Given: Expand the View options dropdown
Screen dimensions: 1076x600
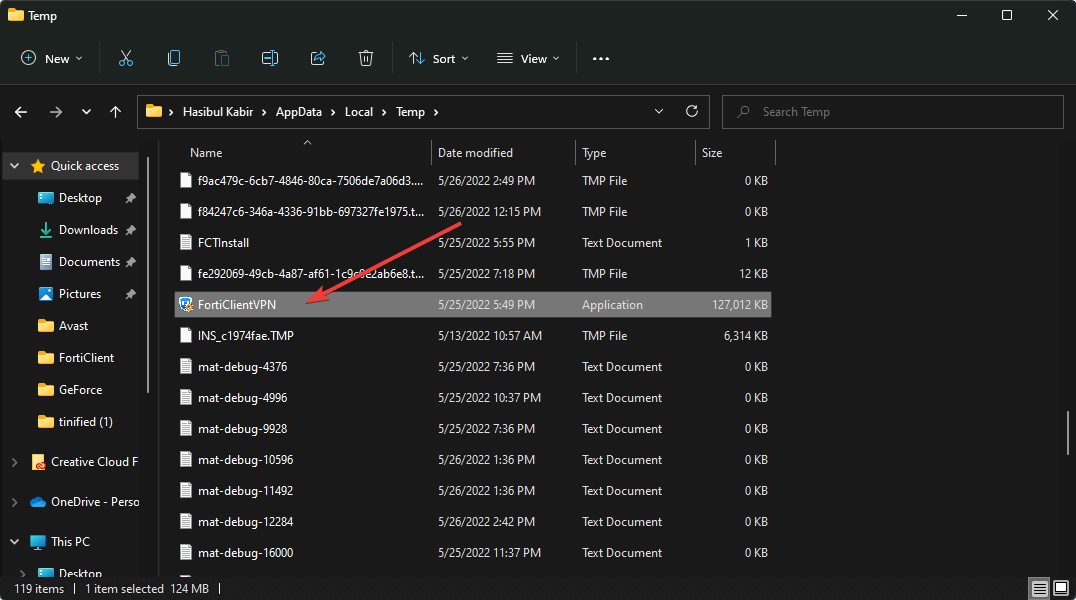Looking at the screenshot, I should tap(527, 58).
